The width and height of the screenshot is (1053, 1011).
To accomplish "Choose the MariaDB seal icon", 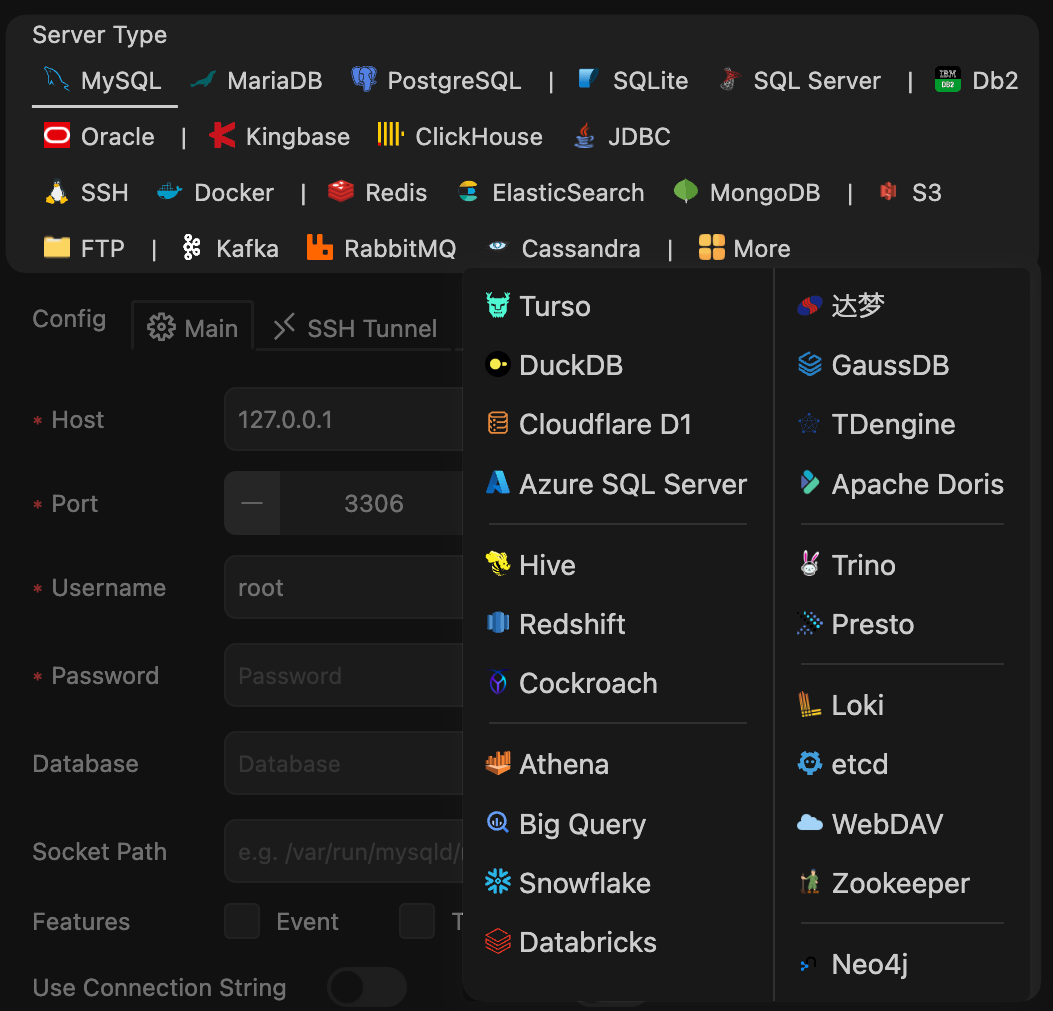I will click(x=203, y=80).
